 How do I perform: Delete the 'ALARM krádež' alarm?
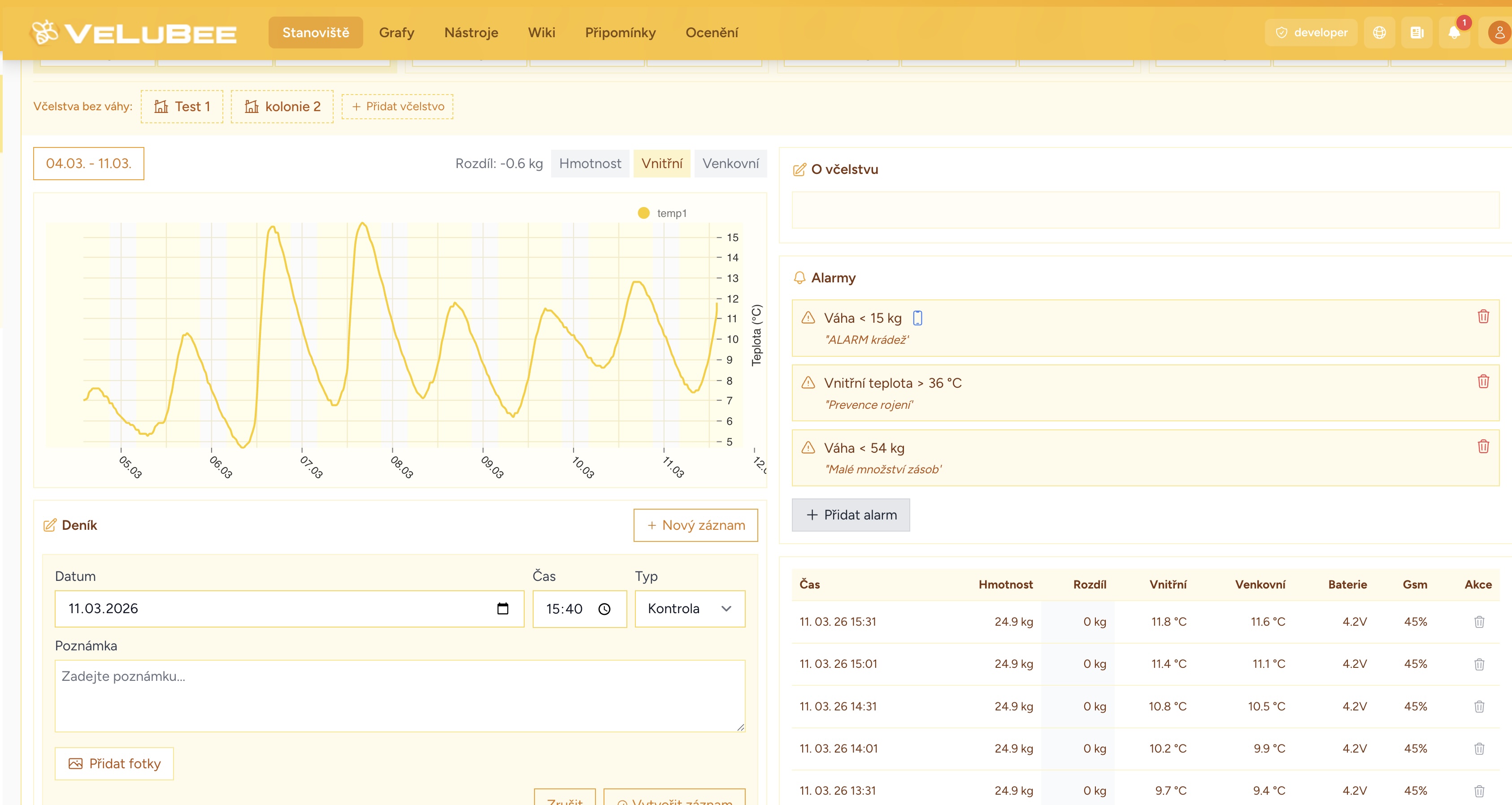(1483, 317)
